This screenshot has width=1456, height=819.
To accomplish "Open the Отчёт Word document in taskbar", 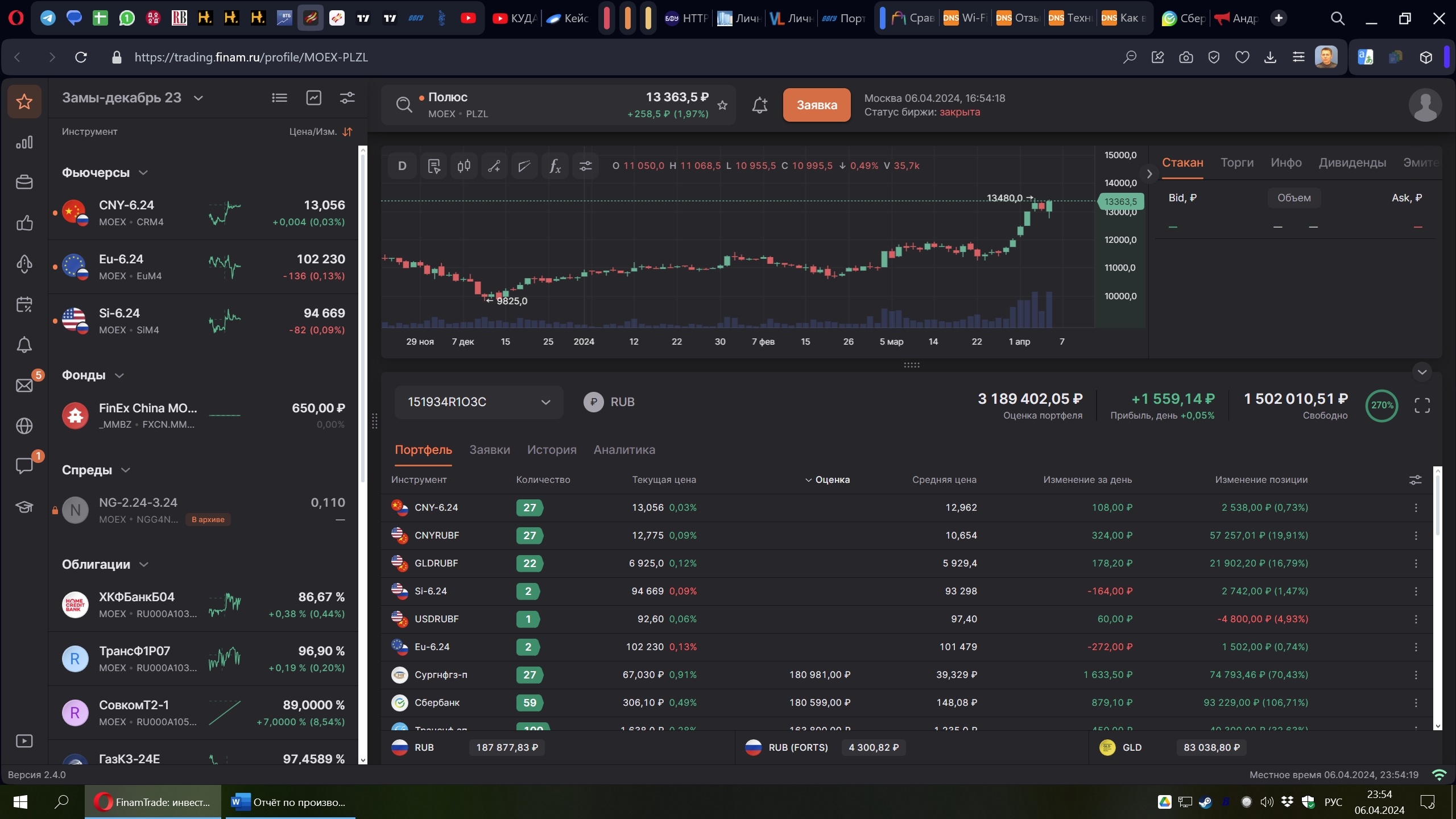I will (x=290, y=802).
